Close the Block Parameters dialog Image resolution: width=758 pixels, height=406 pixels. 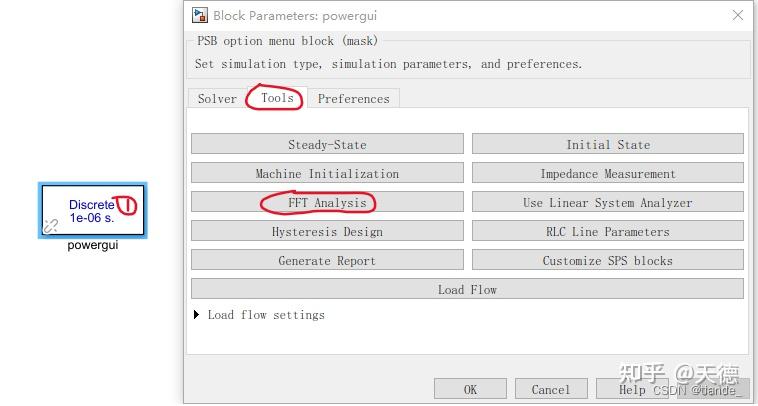(738, 15)
